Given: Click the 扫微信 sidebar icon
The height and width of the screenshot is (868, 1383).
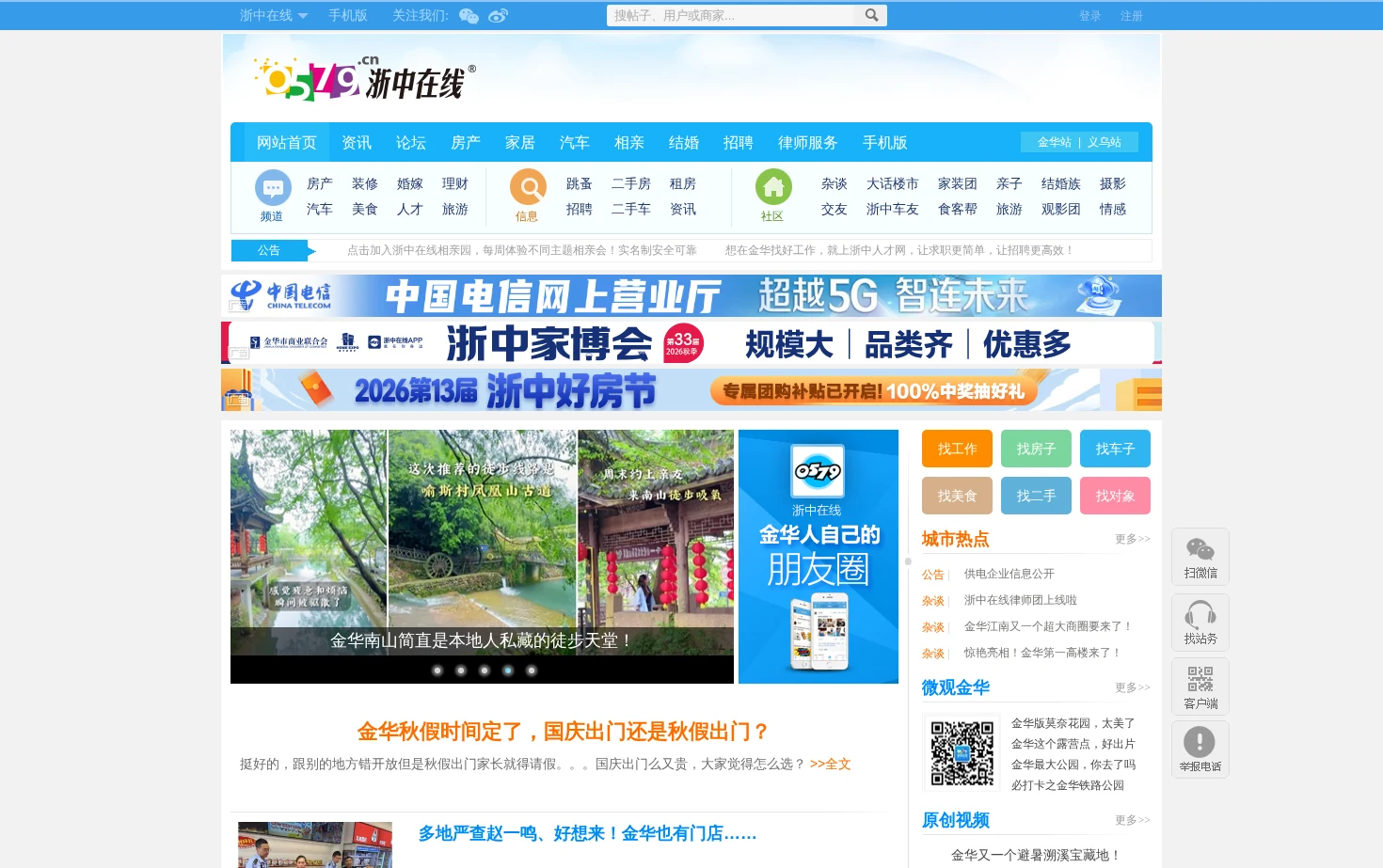Looking at the screenshot, I should click(x=1200, y=557).
